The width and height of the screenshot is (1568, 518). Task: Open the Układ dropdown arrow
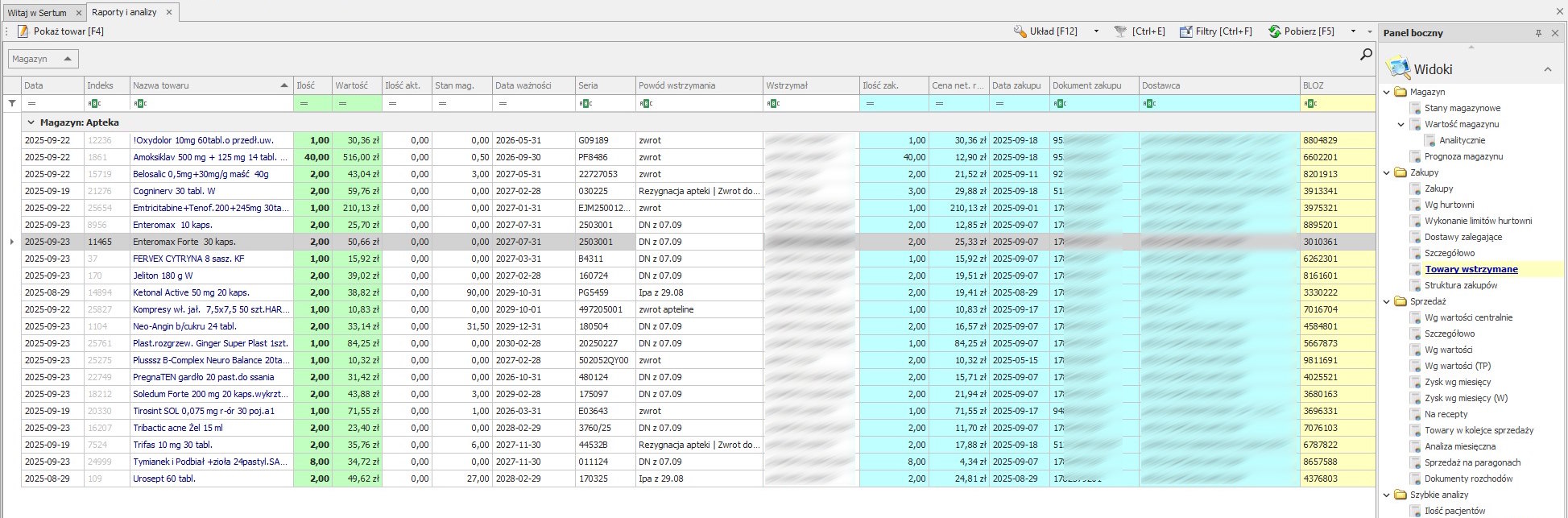(1096, 31)
